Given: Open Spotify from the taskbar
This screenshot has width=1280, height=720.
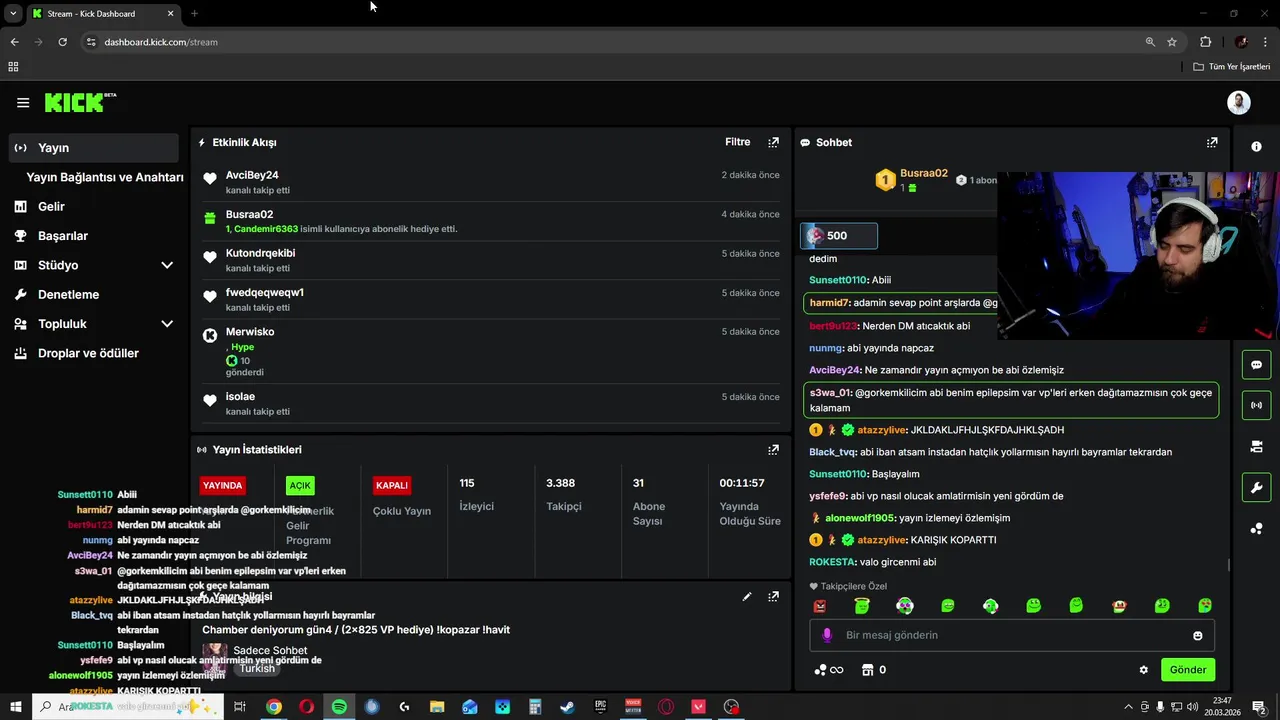Looking at the screenshot, I should (339, 707).
